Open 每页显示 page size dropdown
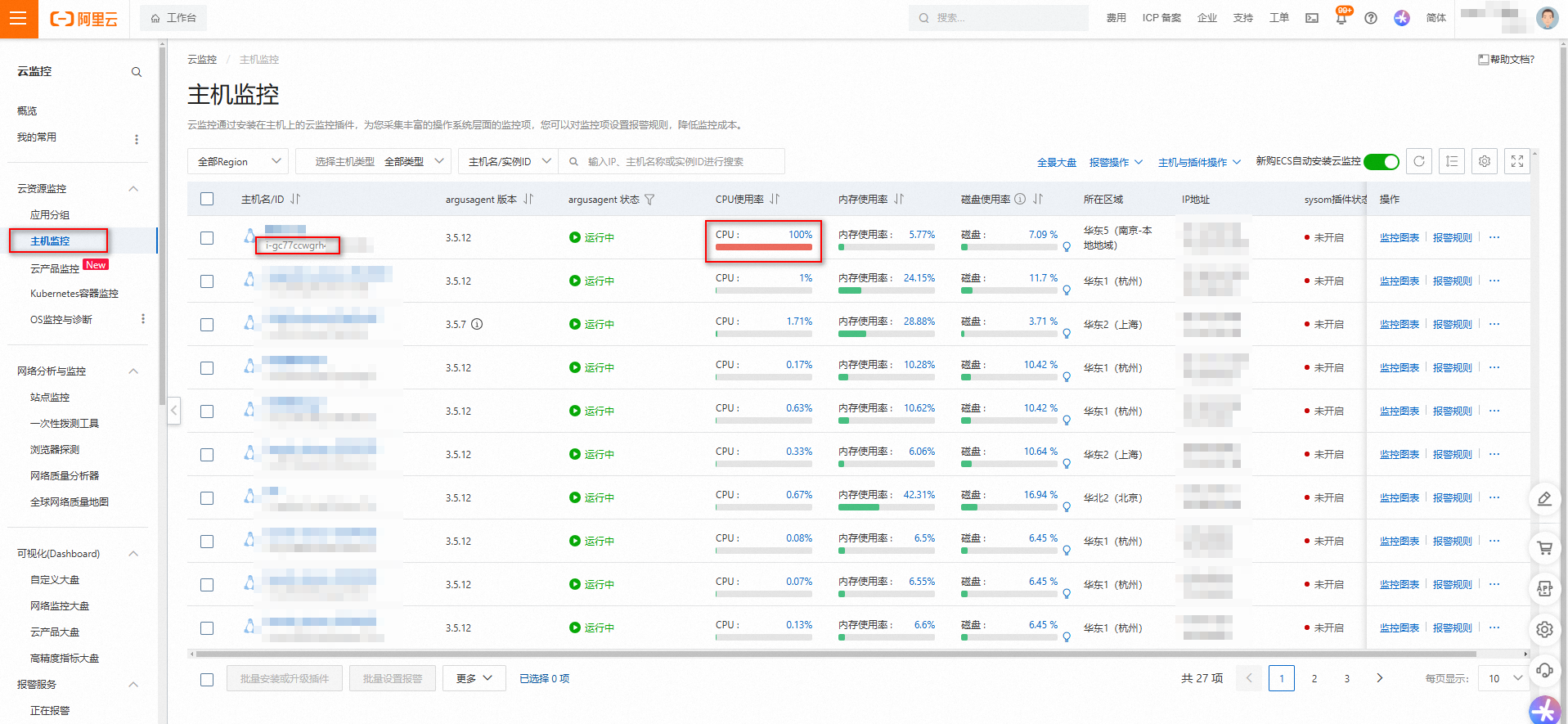1568x724 pixels. pyautogui.click(x=1503, y=678)
